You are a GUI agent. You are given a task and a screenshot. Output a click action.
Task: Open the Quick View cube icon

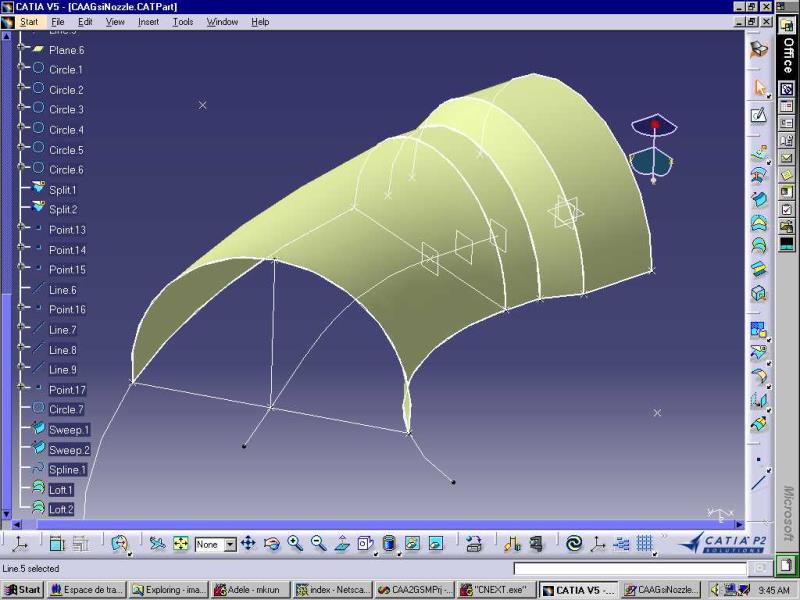[x=365, y=544]
